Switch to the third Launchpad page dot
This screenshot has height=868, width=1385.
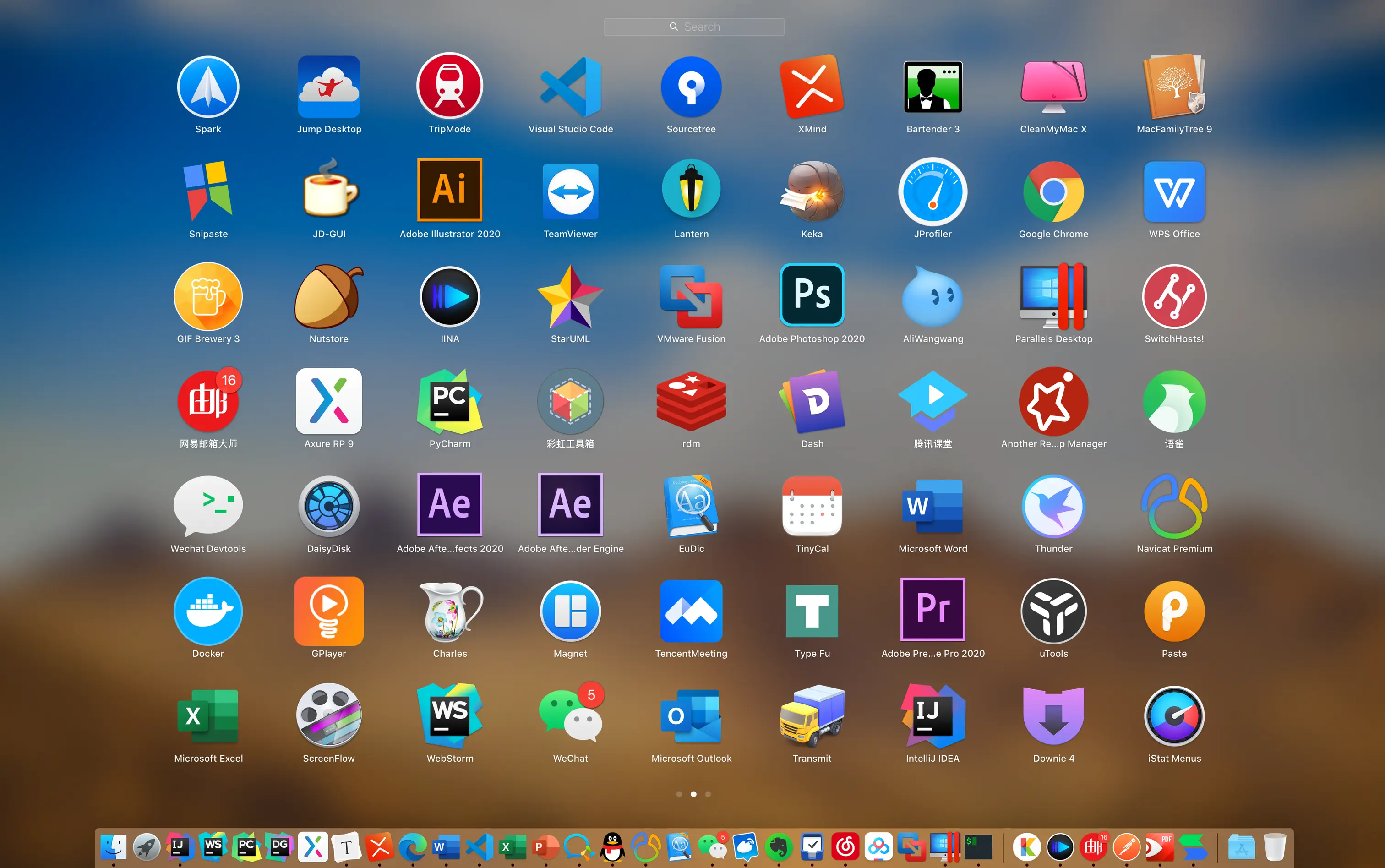click(708, 794)
